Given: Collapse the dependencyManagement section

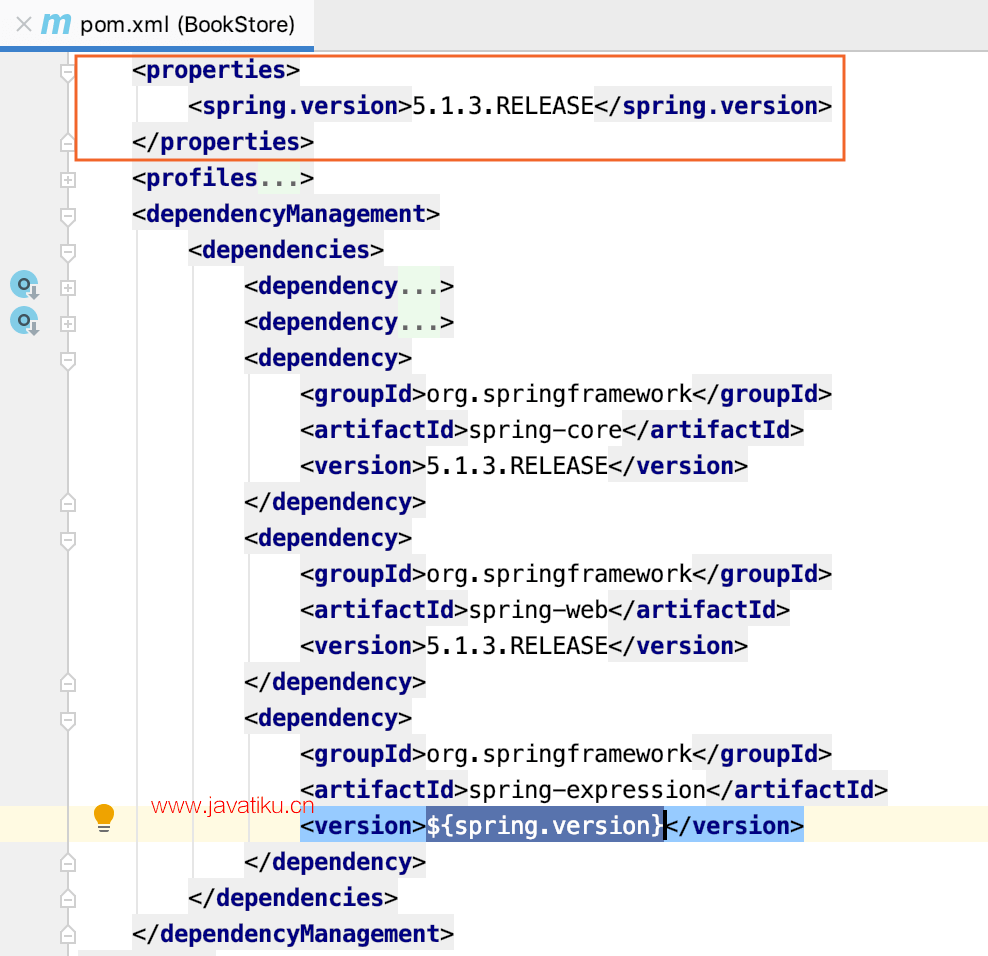Looking at the screenshot, I should click(x=68, y=216).
